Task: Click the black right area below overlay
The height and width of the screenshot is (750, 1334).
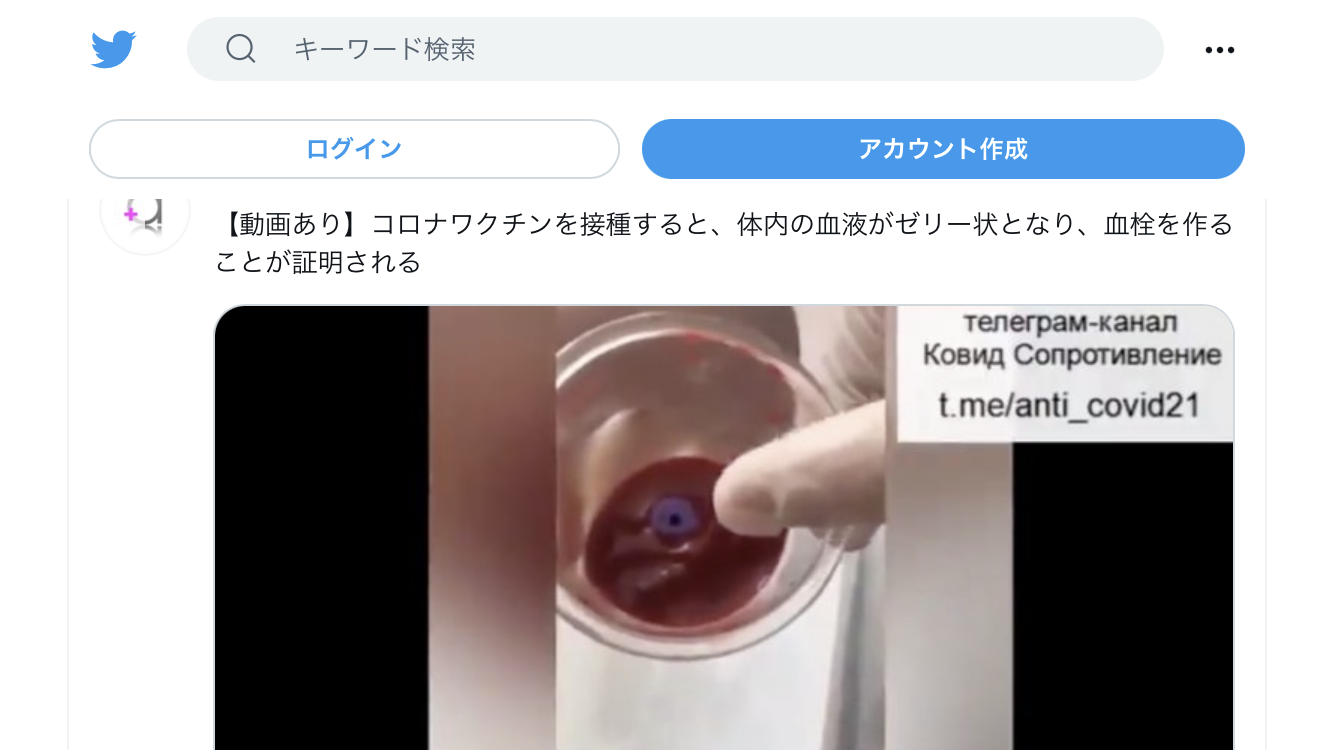Action: 1123,596
